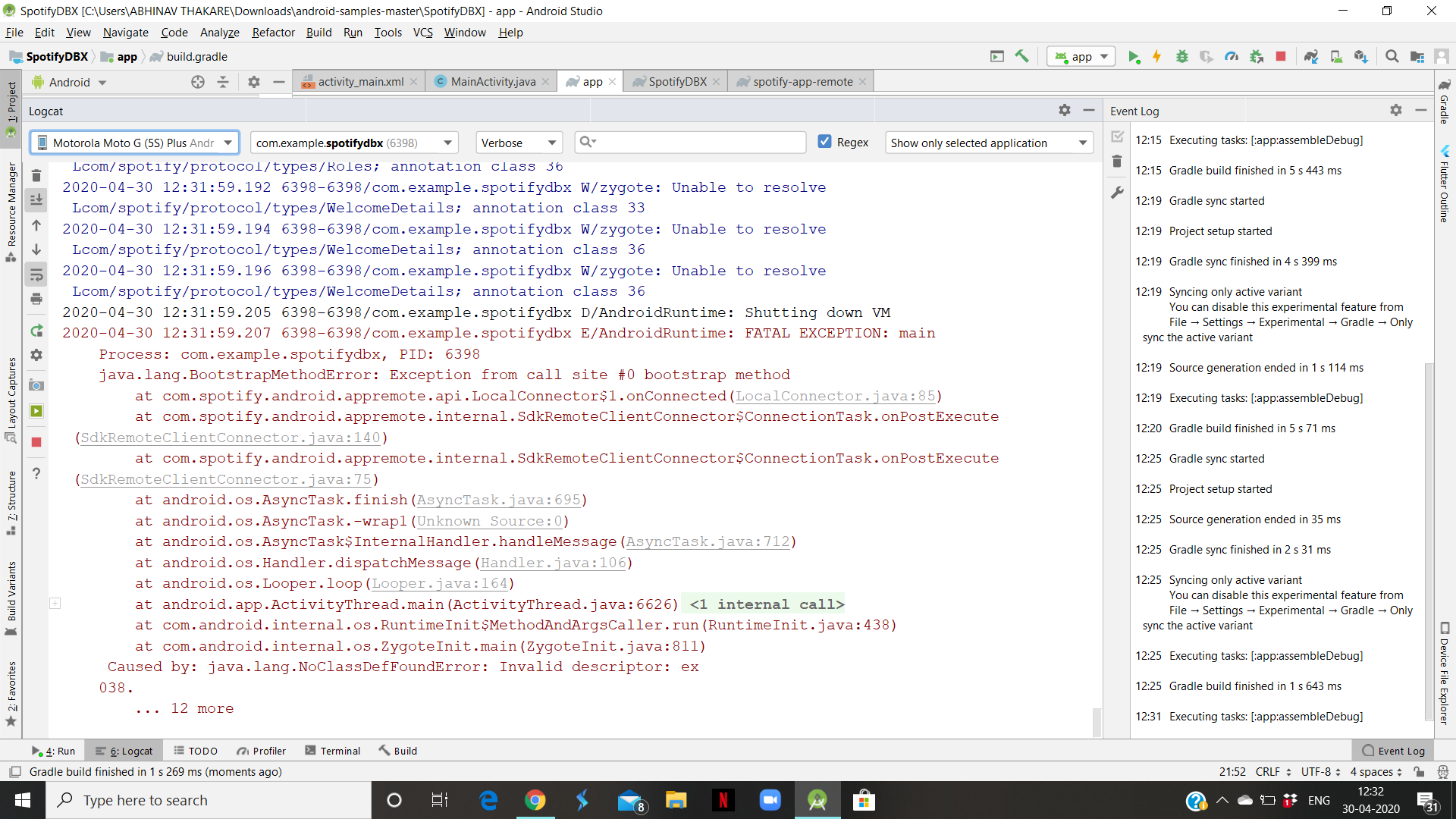Enable soft-wrap in the Logcat panel
Image resolution: width=1456 pixels, height=819 pixels.
tap(36, 275)
